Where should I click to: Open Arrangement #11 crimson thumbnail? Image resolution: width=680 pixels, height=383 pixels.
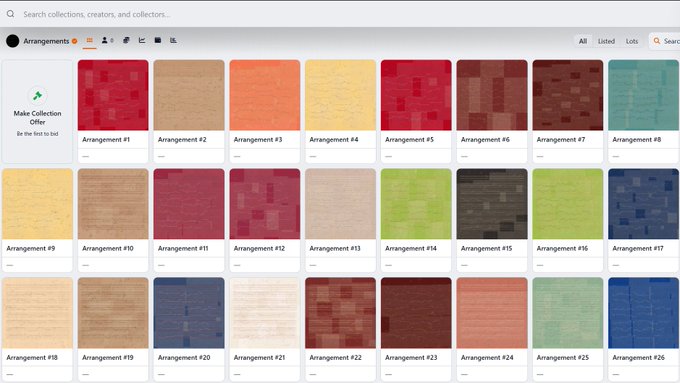click(x=189, y=204)
